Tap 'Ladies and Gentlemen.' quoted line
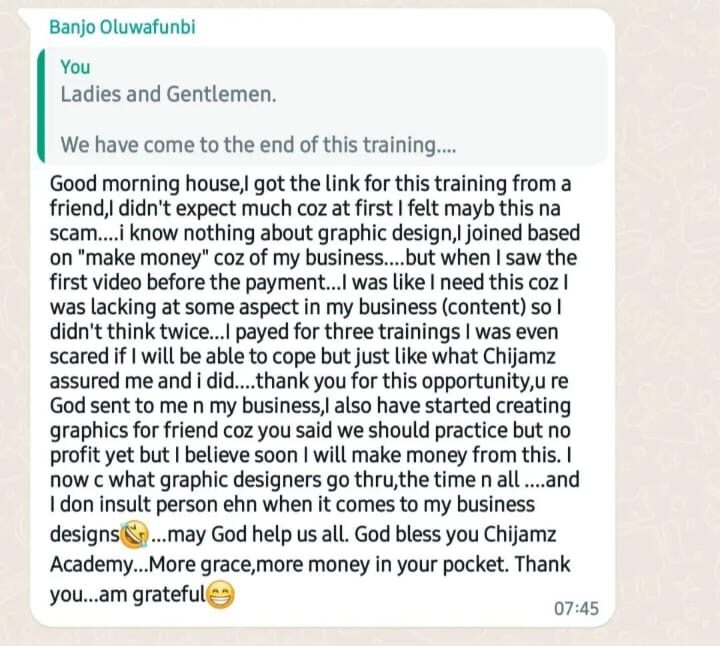The width and height of the screenshot is (720, 646). (x=169, y=95)
